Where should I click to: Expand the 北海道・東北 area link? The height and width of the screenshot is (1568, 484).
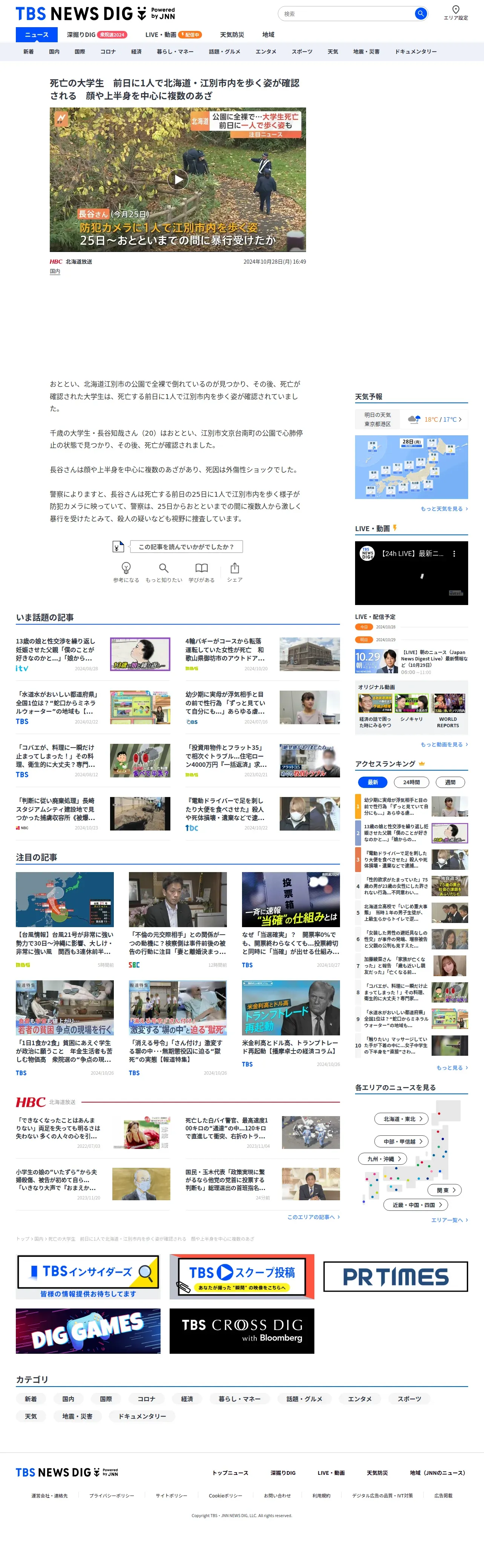tap(401, 1119)
